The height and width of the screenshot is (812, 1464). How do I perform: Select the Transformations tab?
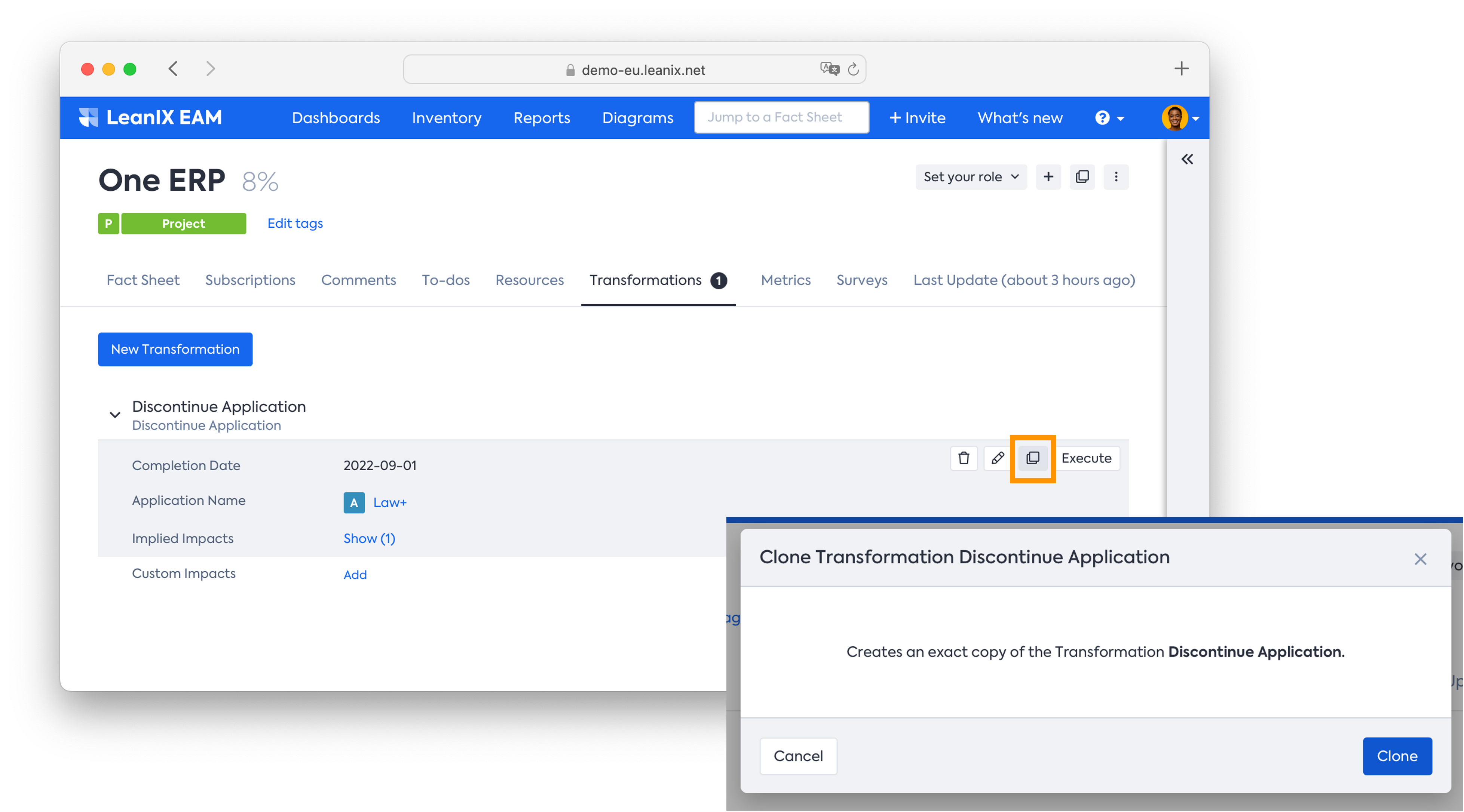pos(658,280)
